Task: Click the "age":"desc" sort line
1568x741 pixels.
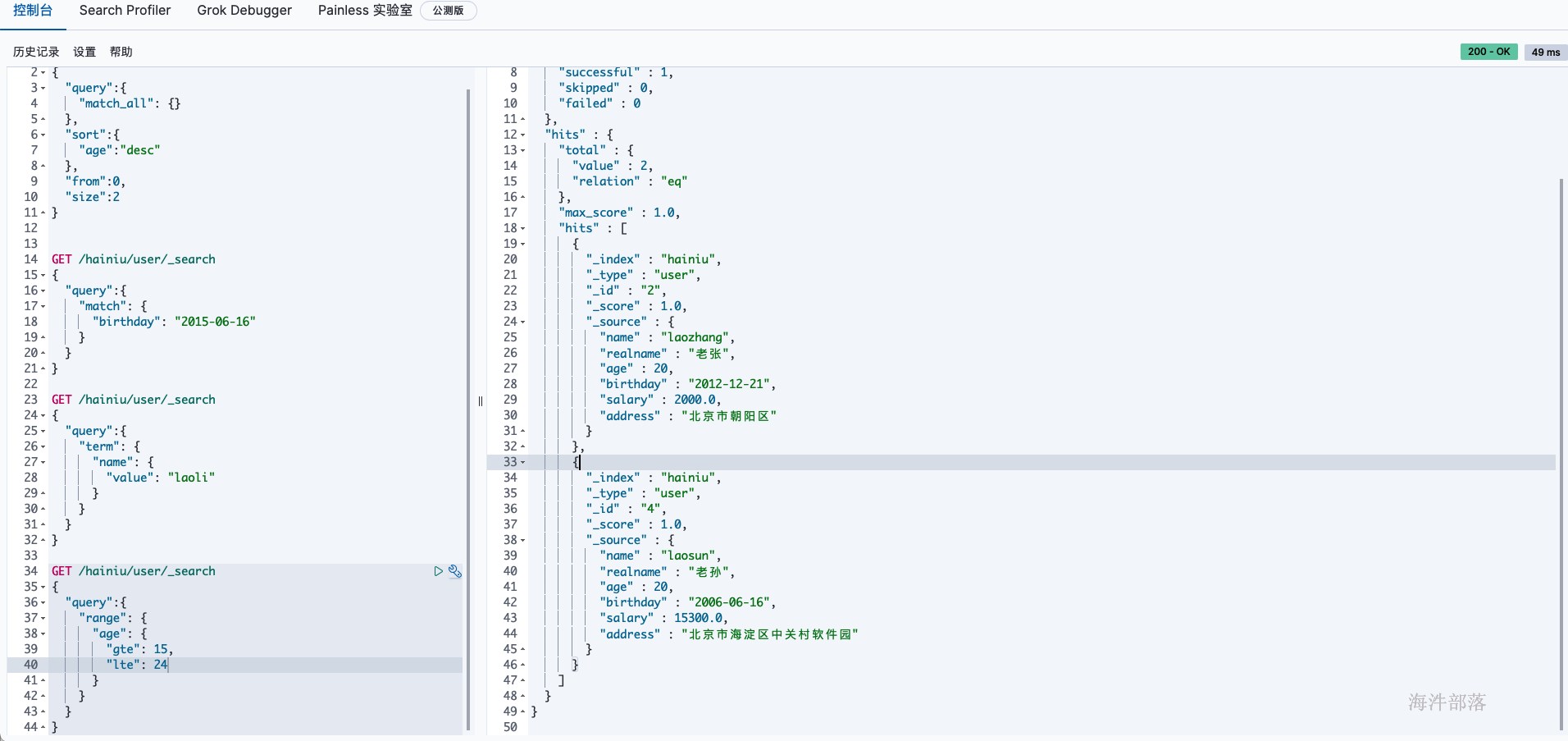Action: [x=120, y=150]
